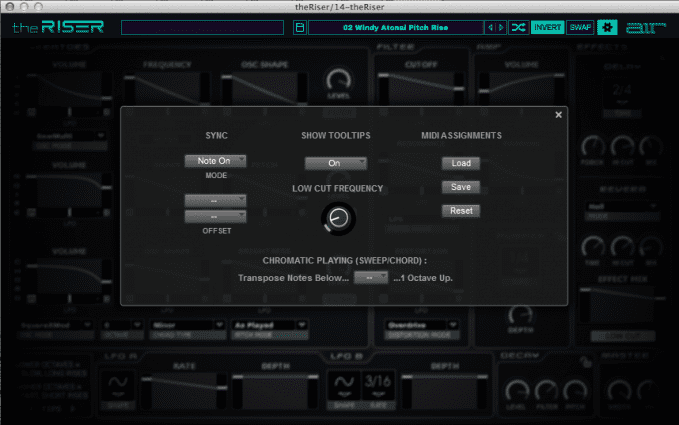Close the settings dialog with X
Screen dimensions: 679x425
[558, 114]
